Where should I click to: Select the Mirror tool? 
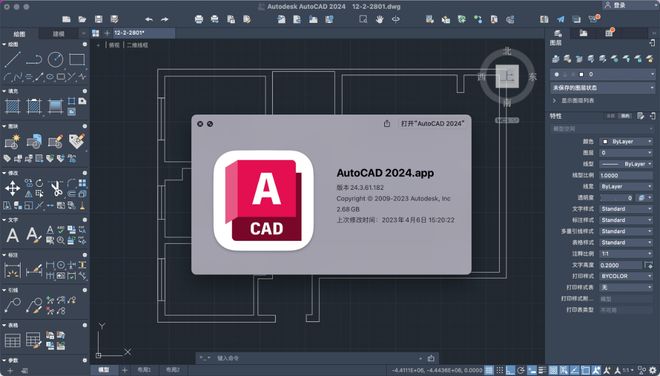pos(29,194)
